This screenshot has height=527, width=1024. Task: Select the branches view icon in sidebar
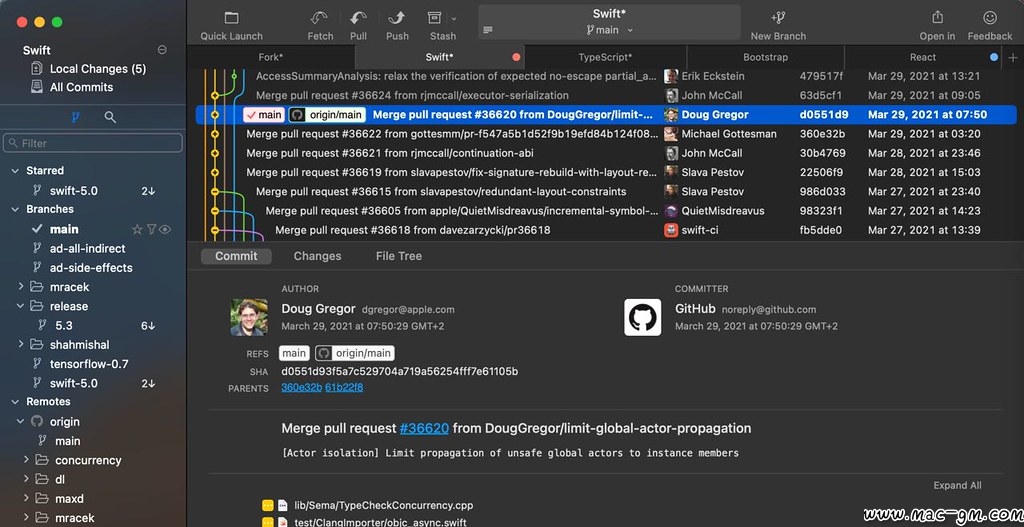tap(75, 118)
